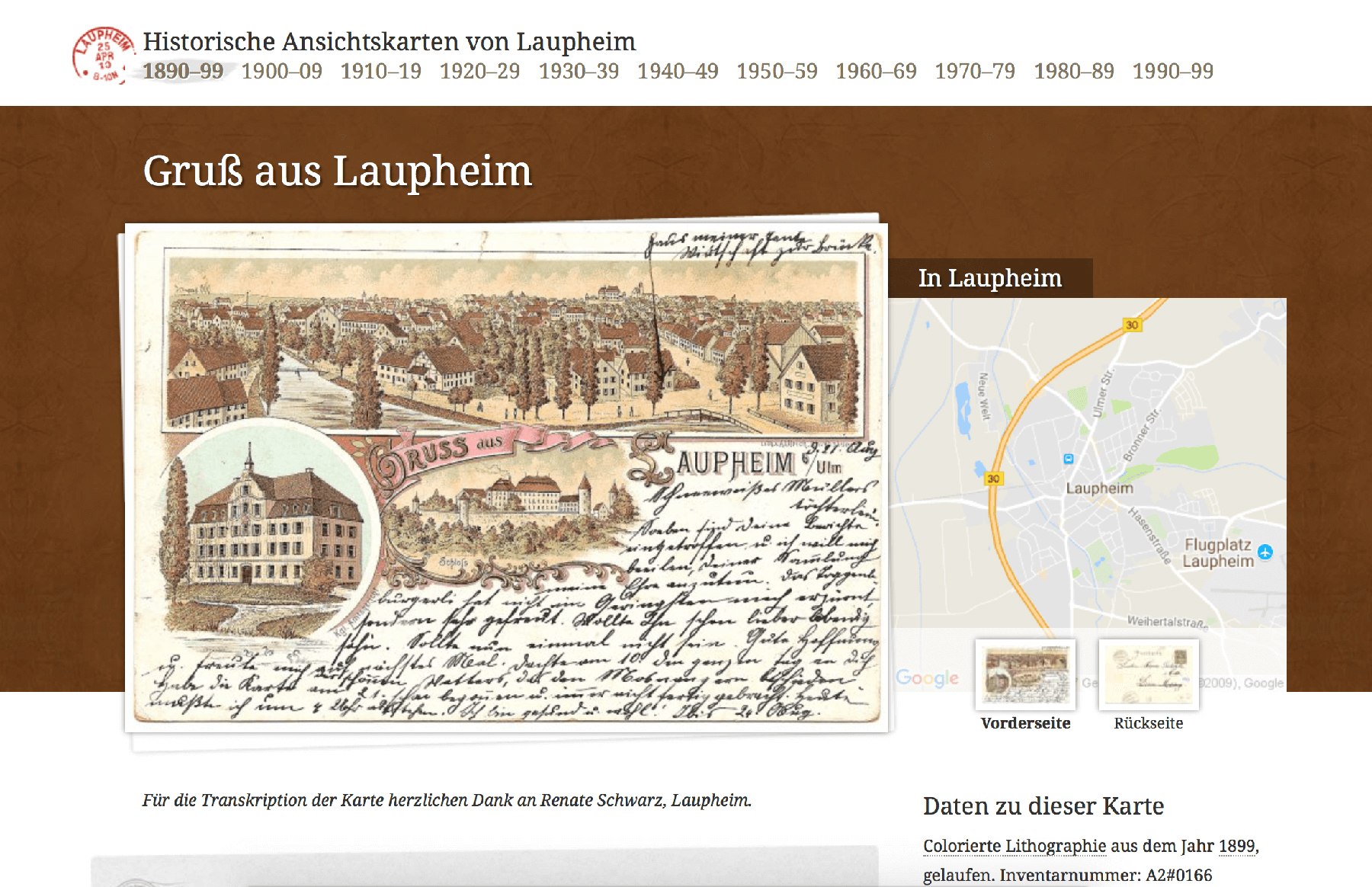Select the 1890–99 decade tab

[x=183, y=72]
